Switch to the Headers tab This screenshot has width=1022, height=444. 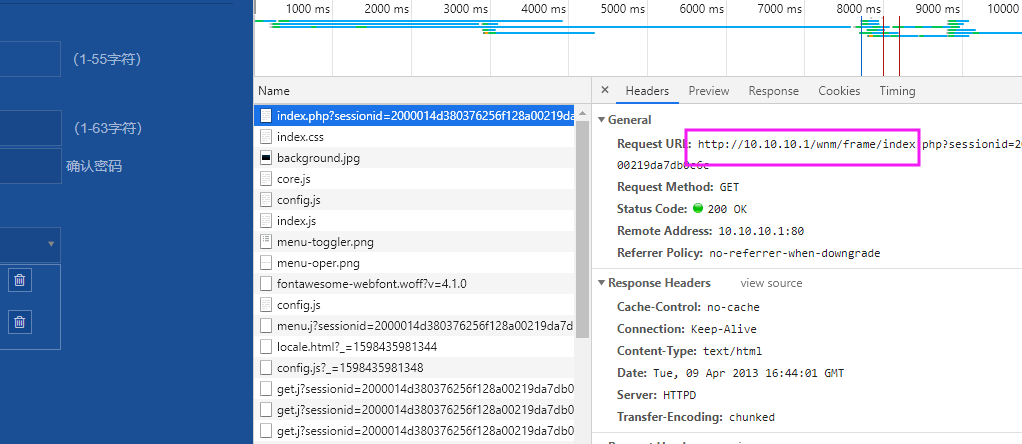point(647,91)
